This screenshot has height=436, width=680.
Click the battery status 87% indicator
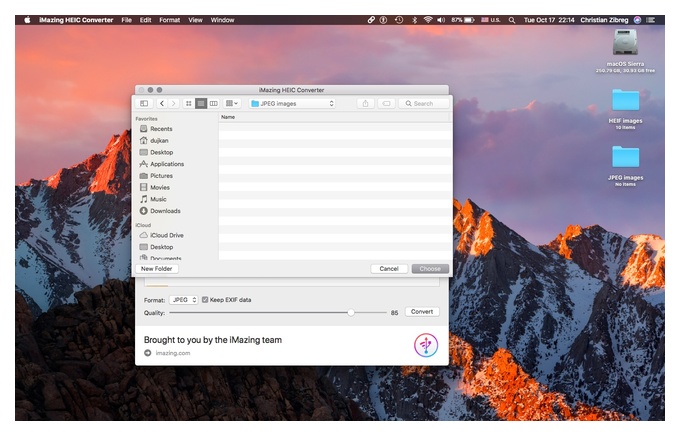[x=462, y=20]
